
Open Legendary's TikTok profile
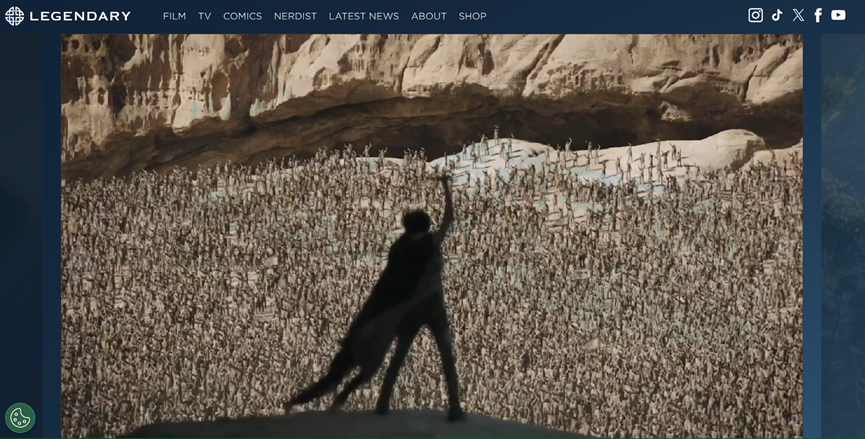pyautogui.click(x=777, y=15)
